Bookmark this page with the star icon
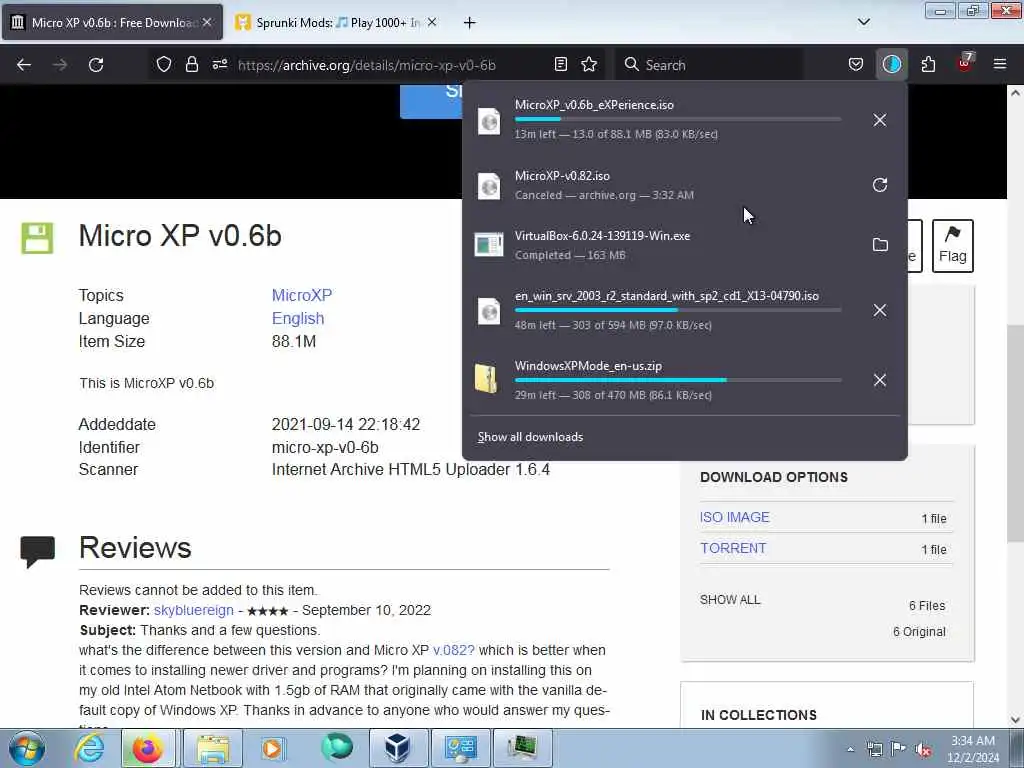 (x=589, y=65)
